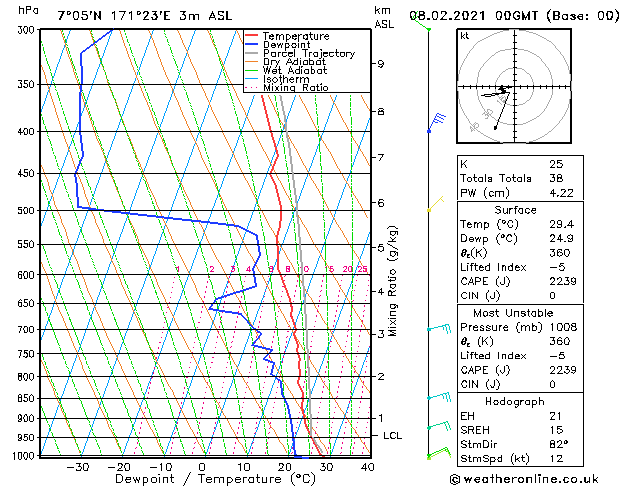Screen dimensions: 629x486
Task: Click the 'Dry Adiabat' legend label
Action: coord(294,62)
